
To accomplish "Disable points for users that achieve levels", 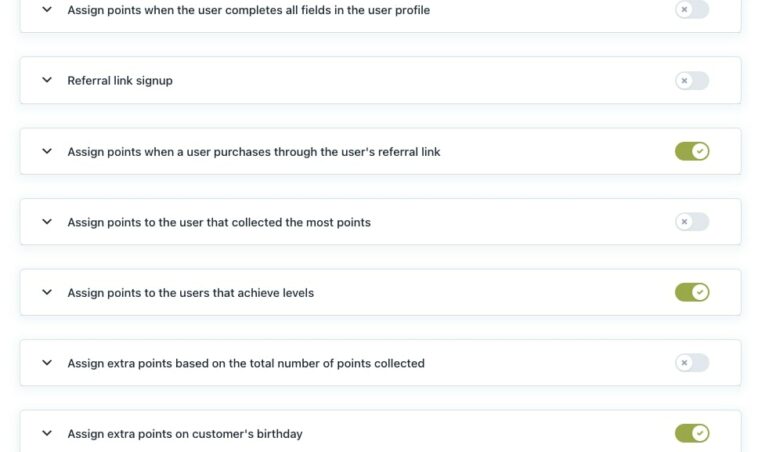I will pyautogui.click(x=691, y=293).
